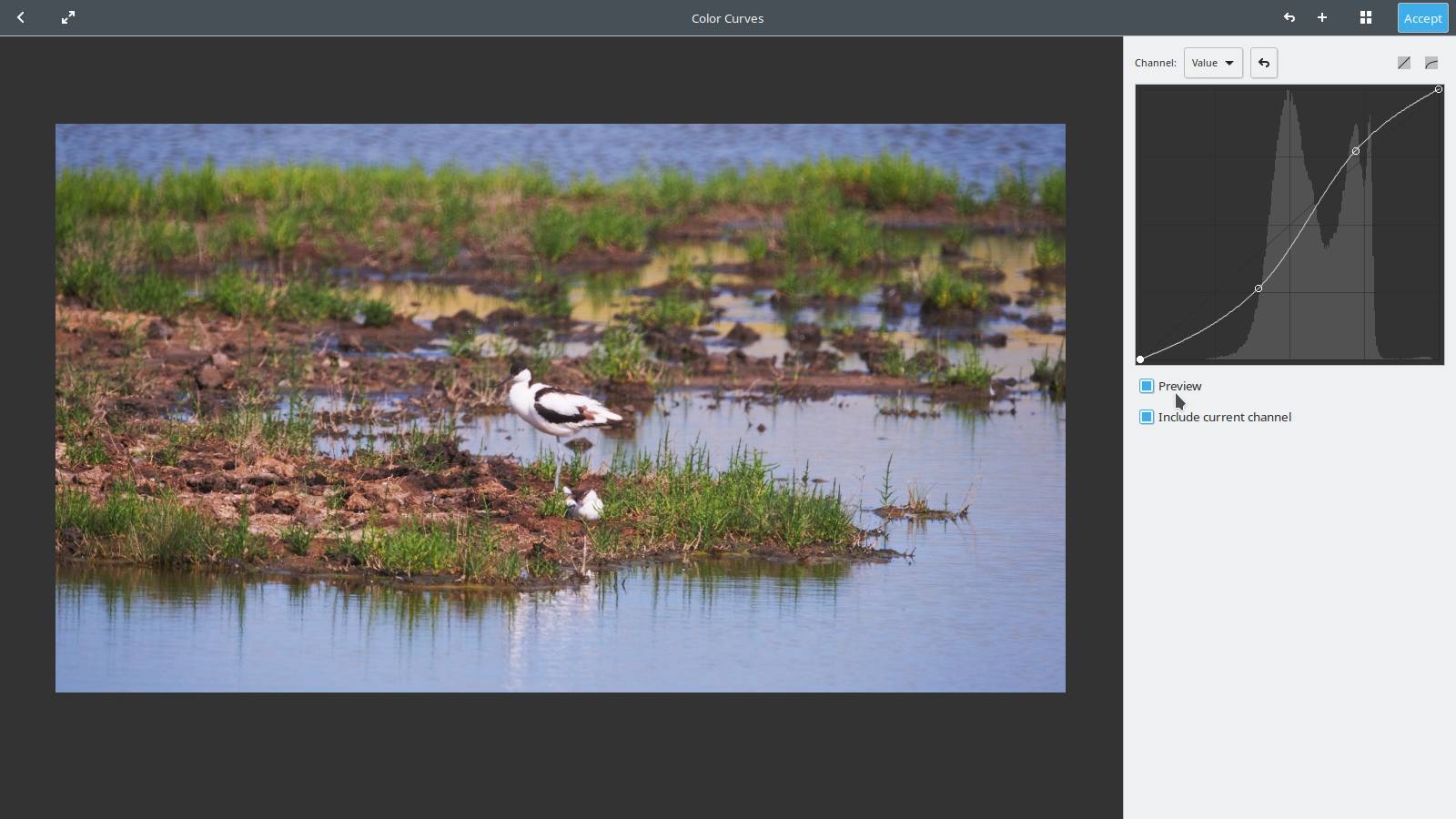Screen dimensions: 1456x819
Task: Toggle fullscreen with the expand arrows icon
Action: click(x=68, y=17)
